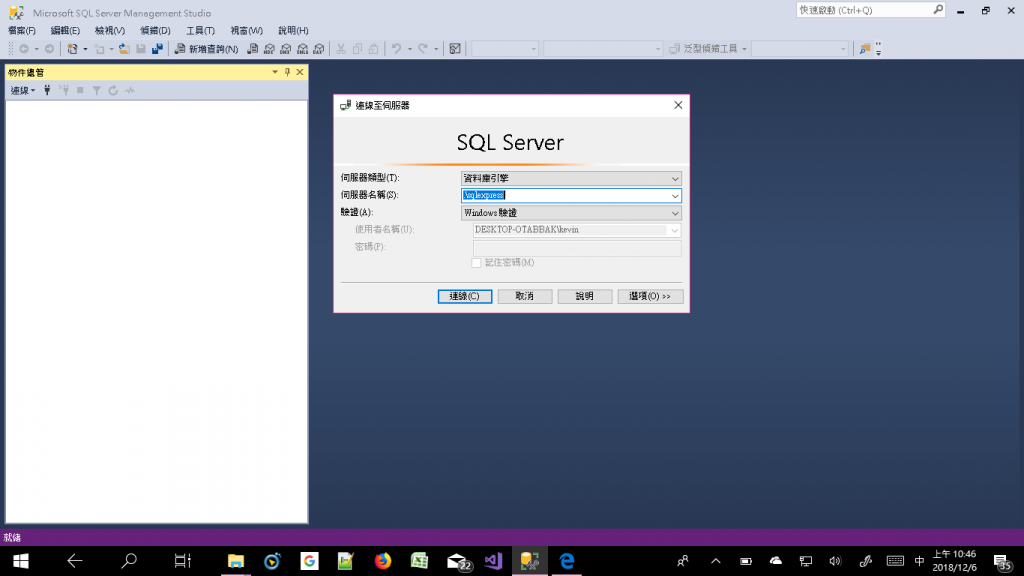This screenshot has width=1024, height=576.
Task: Click the Save All toolbar icon
Action: [157, 49]
